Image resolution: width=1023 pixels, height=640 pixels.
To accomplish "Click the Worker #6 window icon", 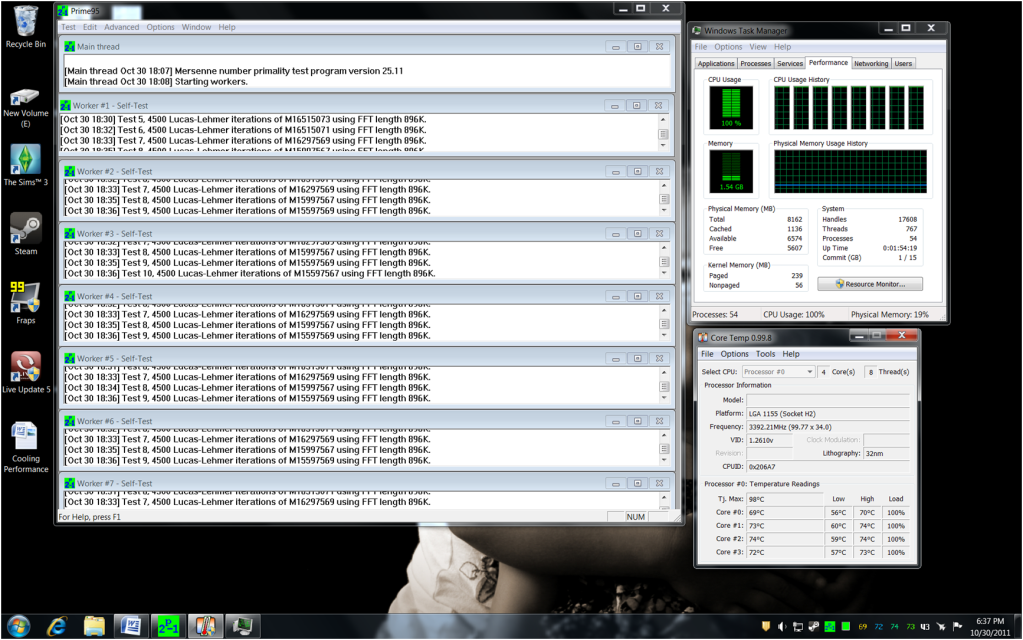I will [69, 421].
